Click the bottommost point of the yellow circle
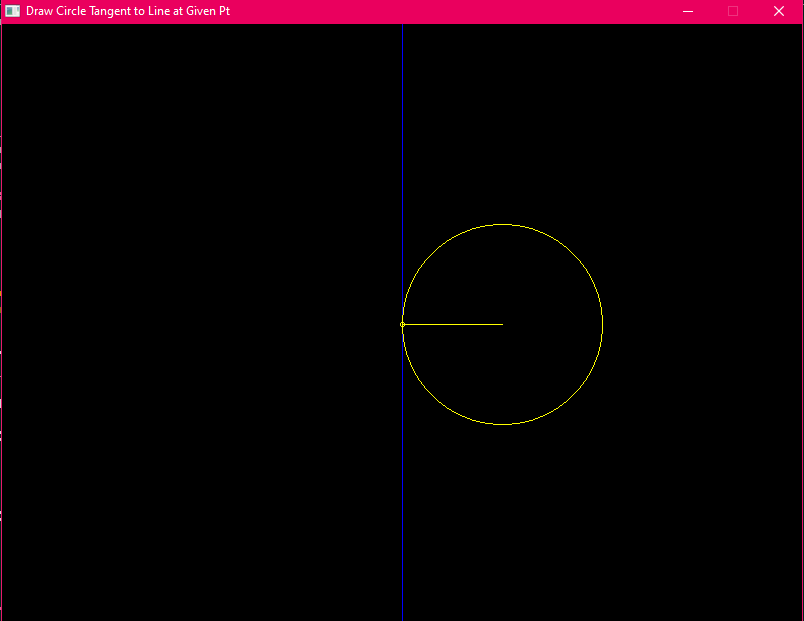 click(x=502, y=424)
